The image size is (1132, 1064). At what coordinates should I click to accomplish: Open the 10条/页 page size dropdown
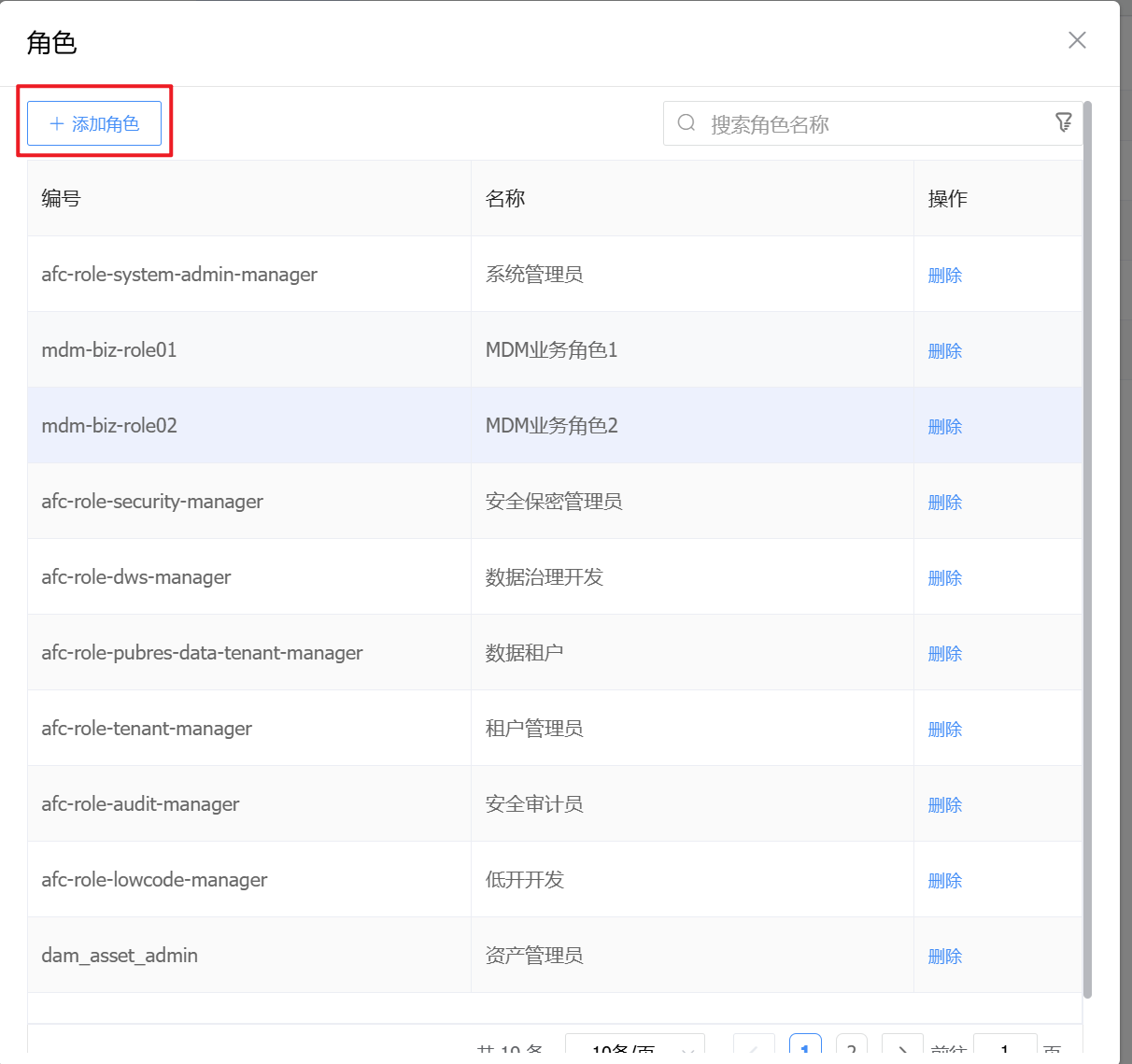[x=635, y=1050]
